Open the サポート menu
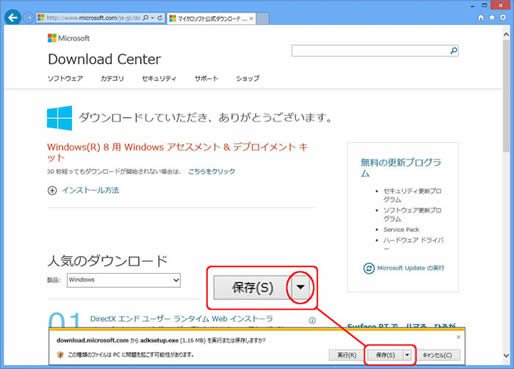 click(206, 79)
